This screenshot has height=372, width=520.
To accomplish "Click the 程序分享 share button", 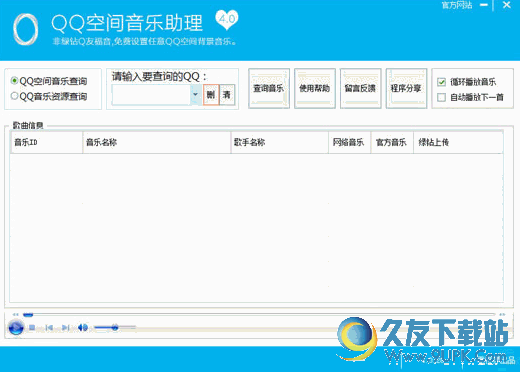I will coord(406,88).
